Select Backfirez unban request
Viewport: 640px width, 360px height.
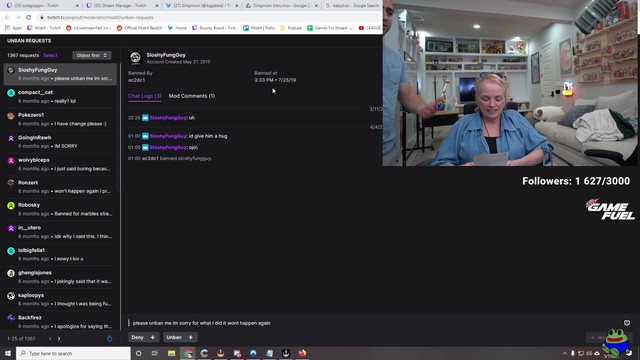coord(60,322)
